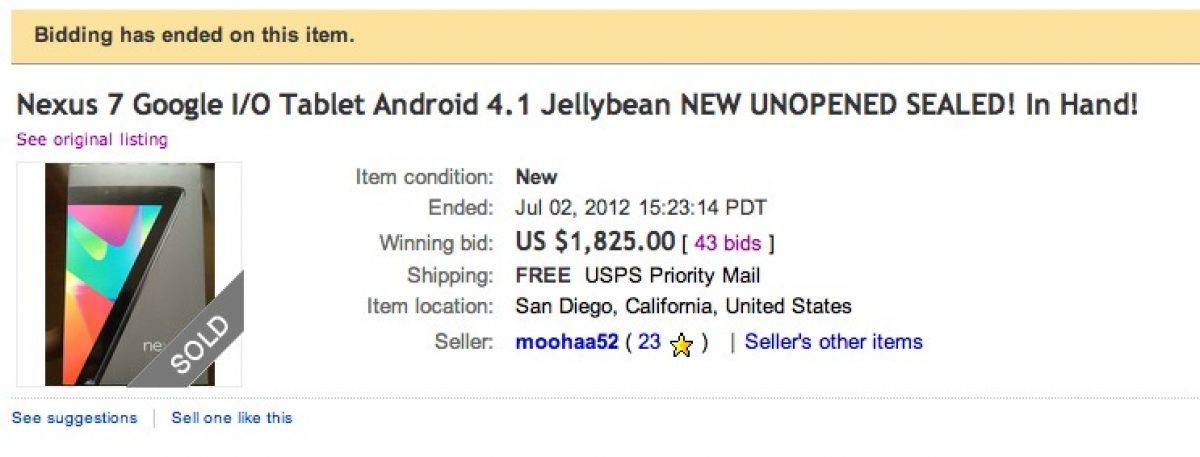This screenshot has height=457, width=1200.
Task: Open seller moohaa52's profile
Action: pyautogui.click(x=564, y=342)
